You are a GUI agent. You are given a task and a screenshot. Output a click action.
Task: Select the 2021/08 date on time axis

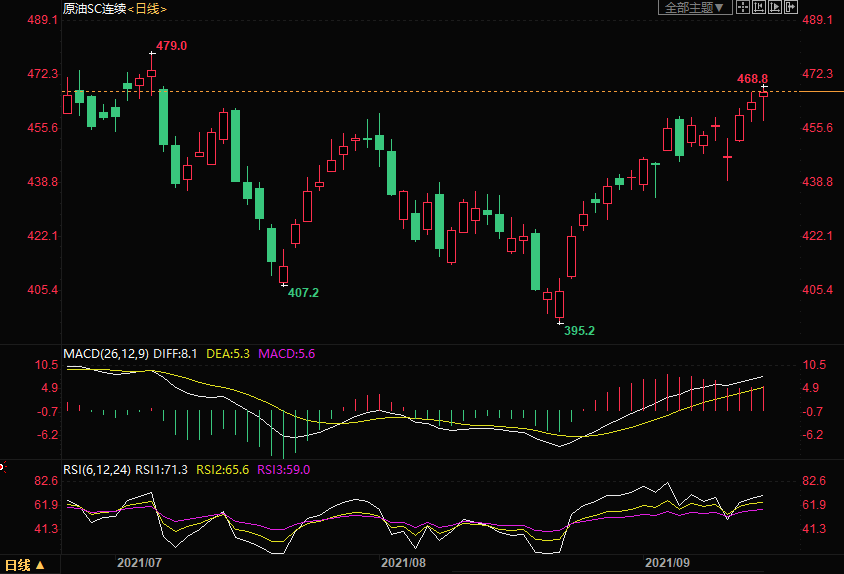pos(403,563)
